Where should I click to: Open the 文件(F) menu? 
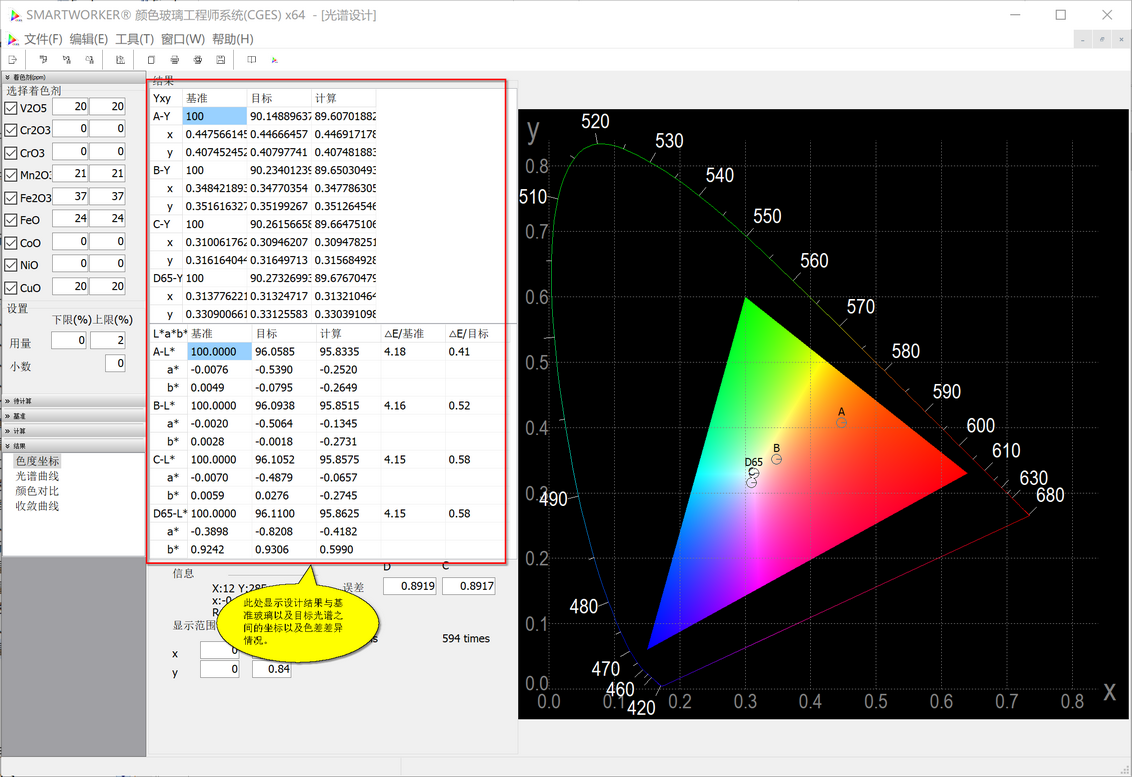click(43, 39)
